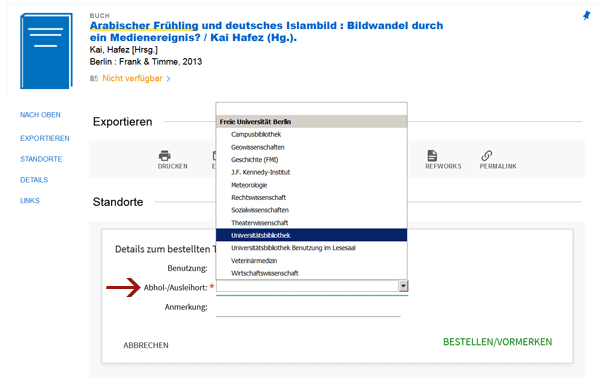This screenshot has width=600, height=378.
Task: Jump to Nach oben in sidebar
Action: point(40,115)
